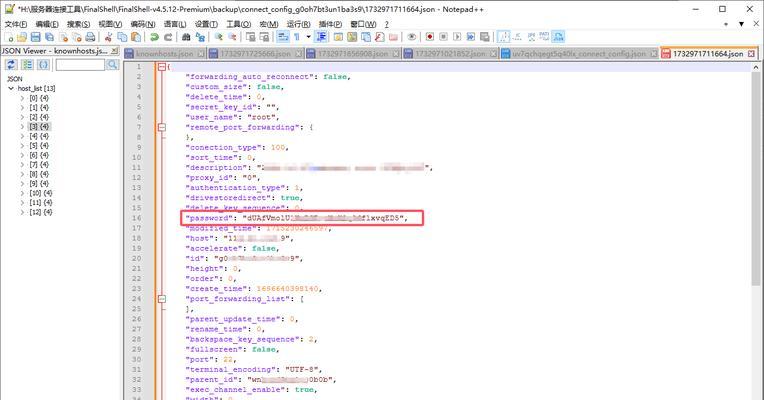The width and height of the screenshot is (764, 400).
Task: Collapse the host_list [13] tree node
Action: [x=11, y=88]
